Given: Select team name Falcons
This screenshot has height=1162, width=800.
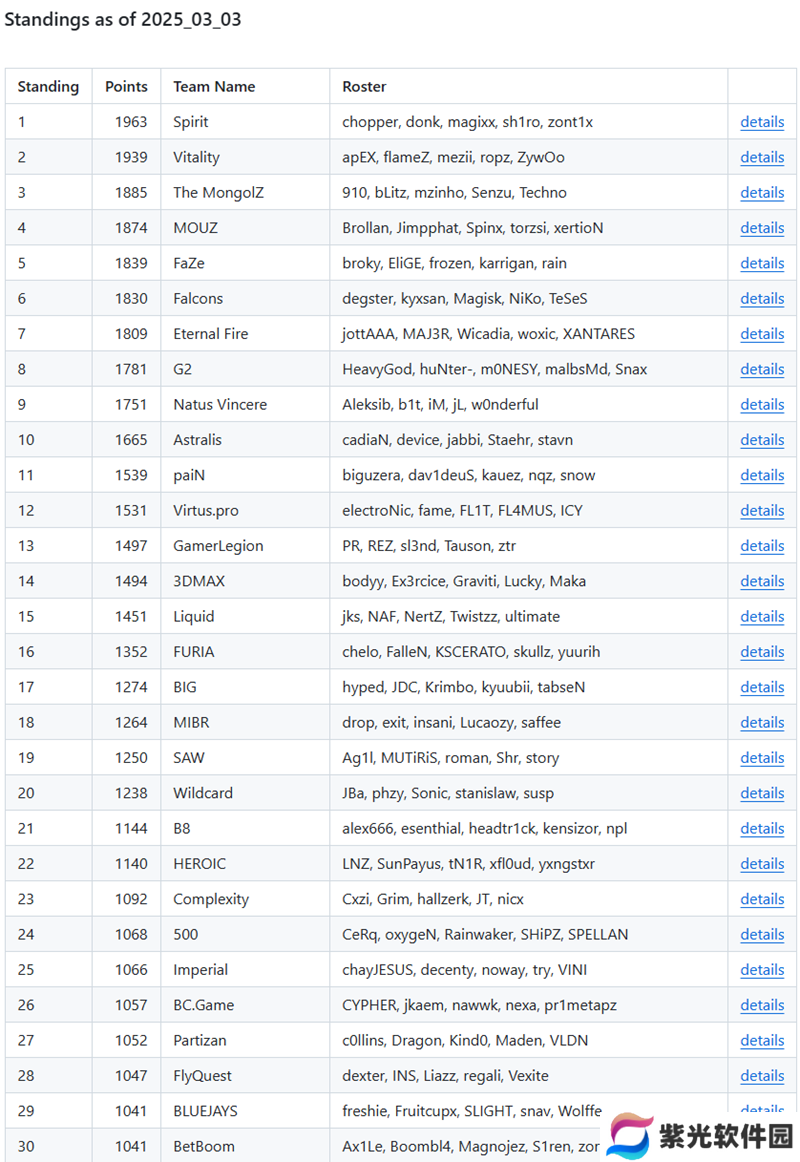Looking at the screenshot, I should 198,299.
